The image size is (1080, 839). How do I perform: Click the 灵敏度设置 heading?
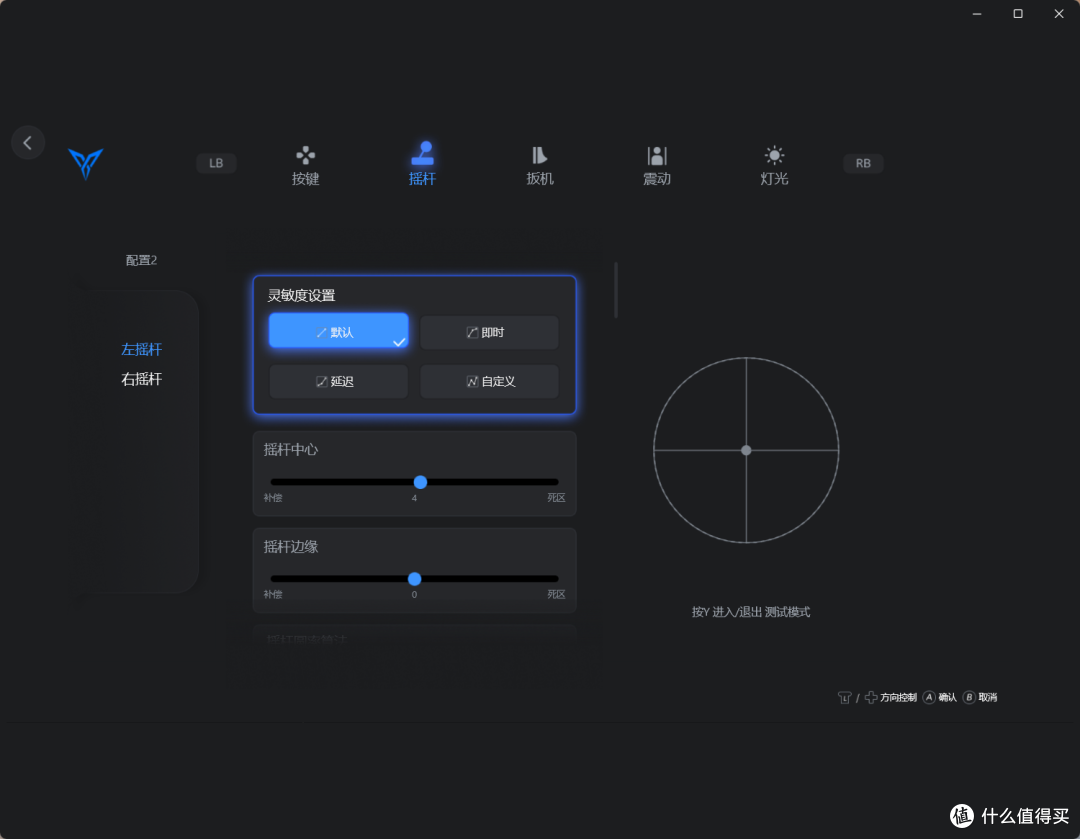tap(301, 296)
